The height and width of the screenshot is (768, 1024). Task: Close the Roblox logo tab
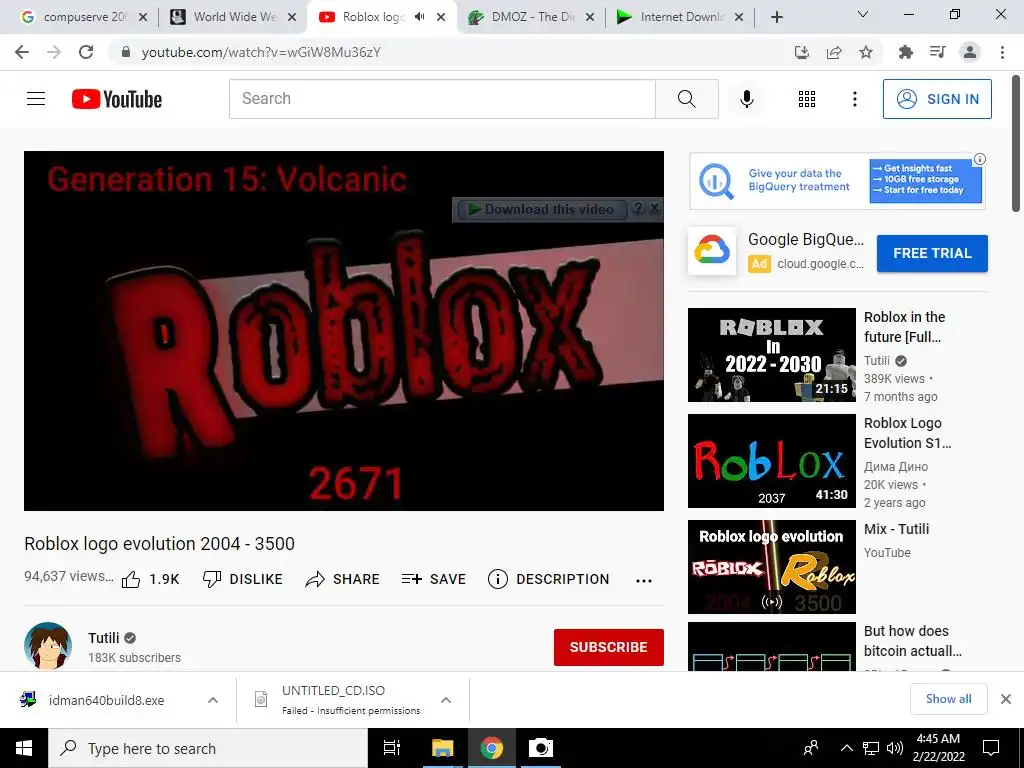441,17
